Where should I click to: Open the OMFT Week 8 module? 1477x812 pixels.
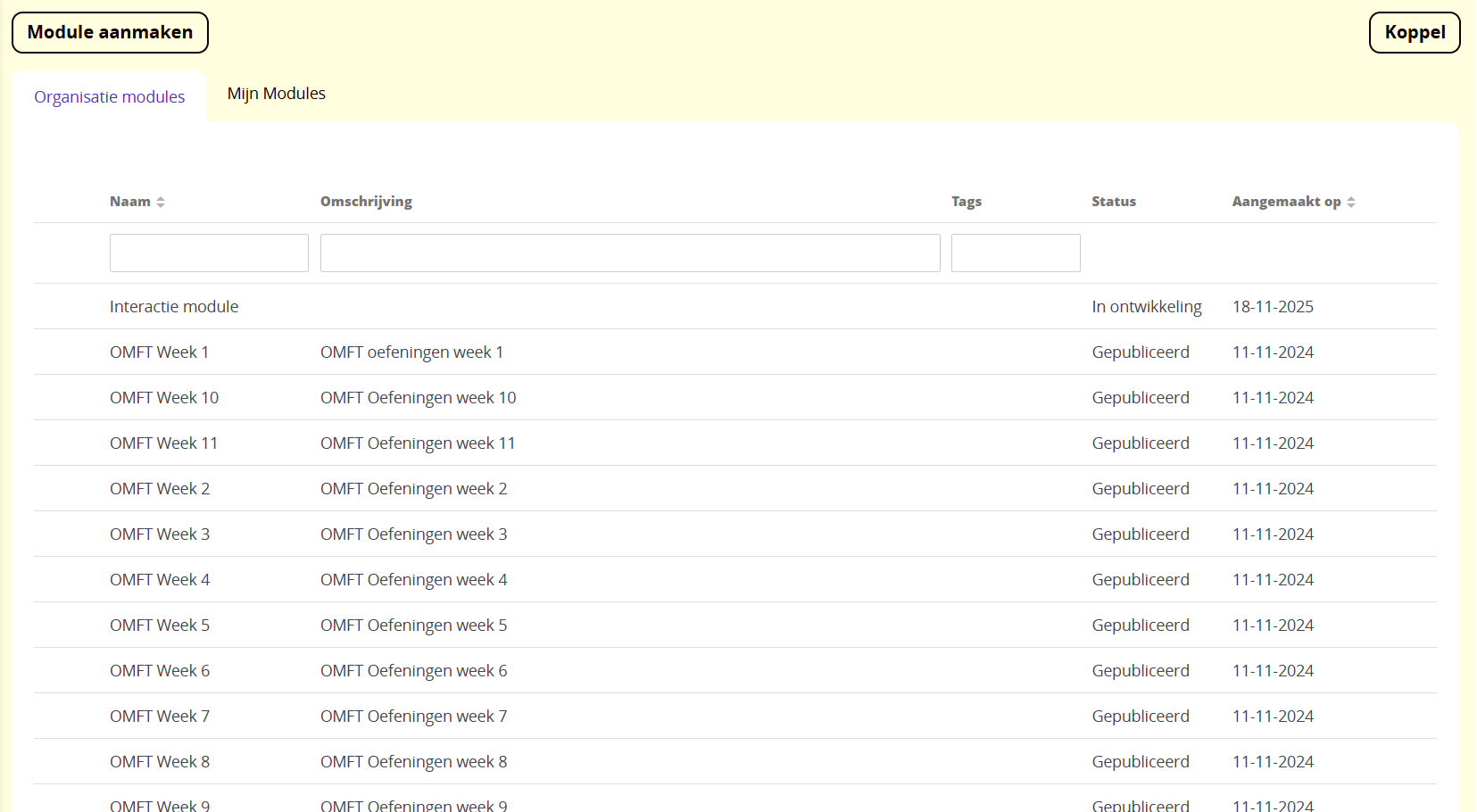[160, 762]
